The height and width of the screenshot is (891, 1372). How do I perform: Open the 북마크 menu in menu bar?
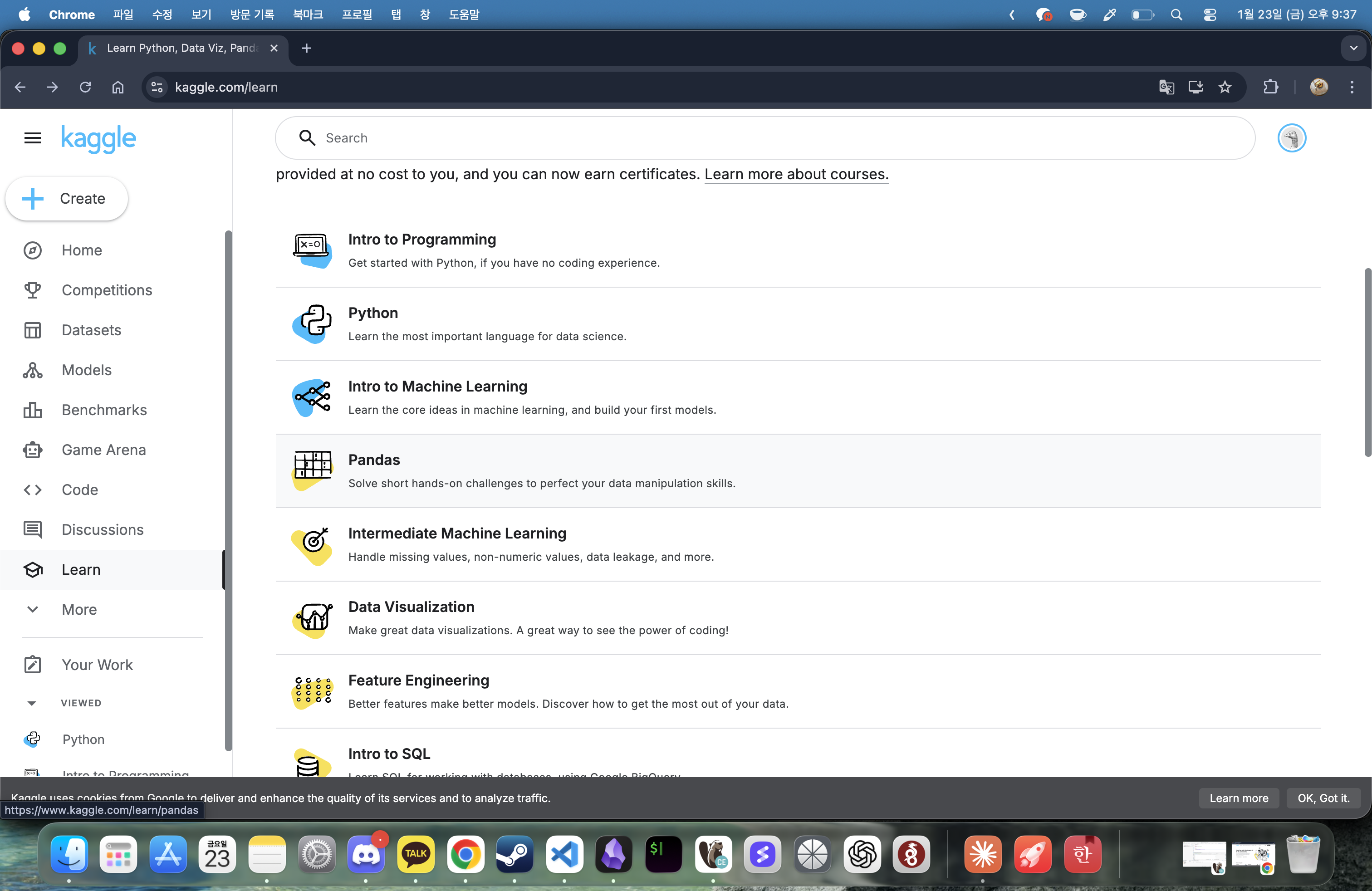(308, 15)
